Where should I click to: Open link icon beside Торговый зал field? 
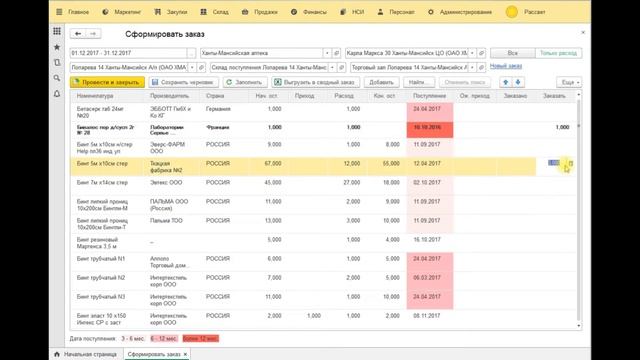[x=481, y=67]
